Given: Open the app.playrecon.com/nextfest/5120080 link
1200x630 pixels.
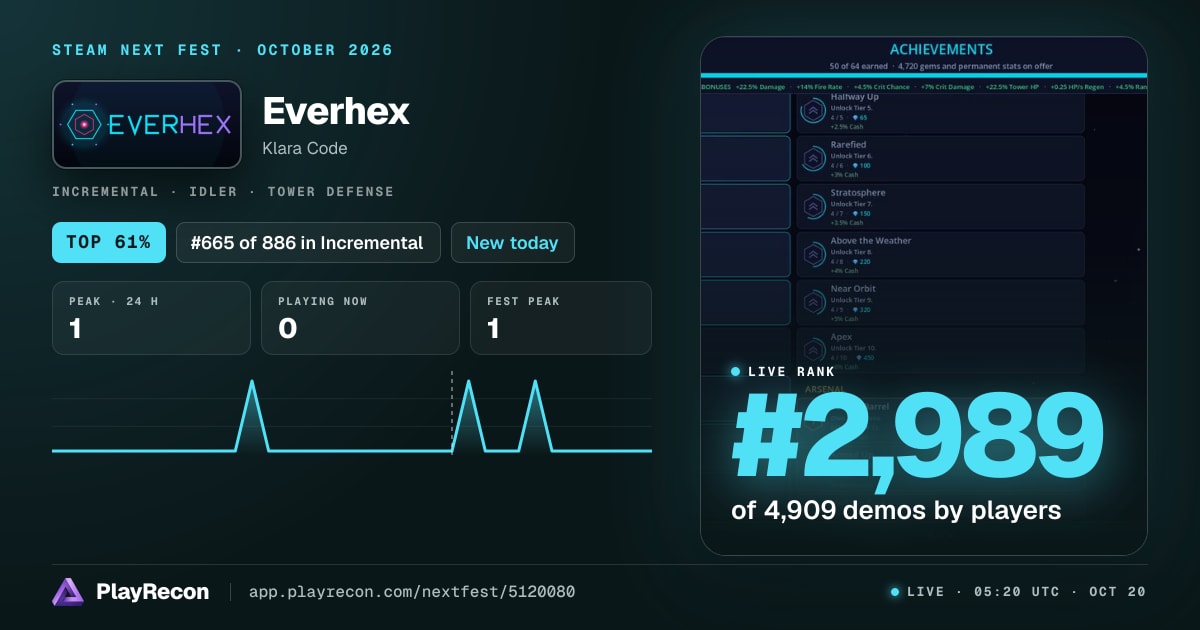Looking at the screenshot, I should point(411,592).
